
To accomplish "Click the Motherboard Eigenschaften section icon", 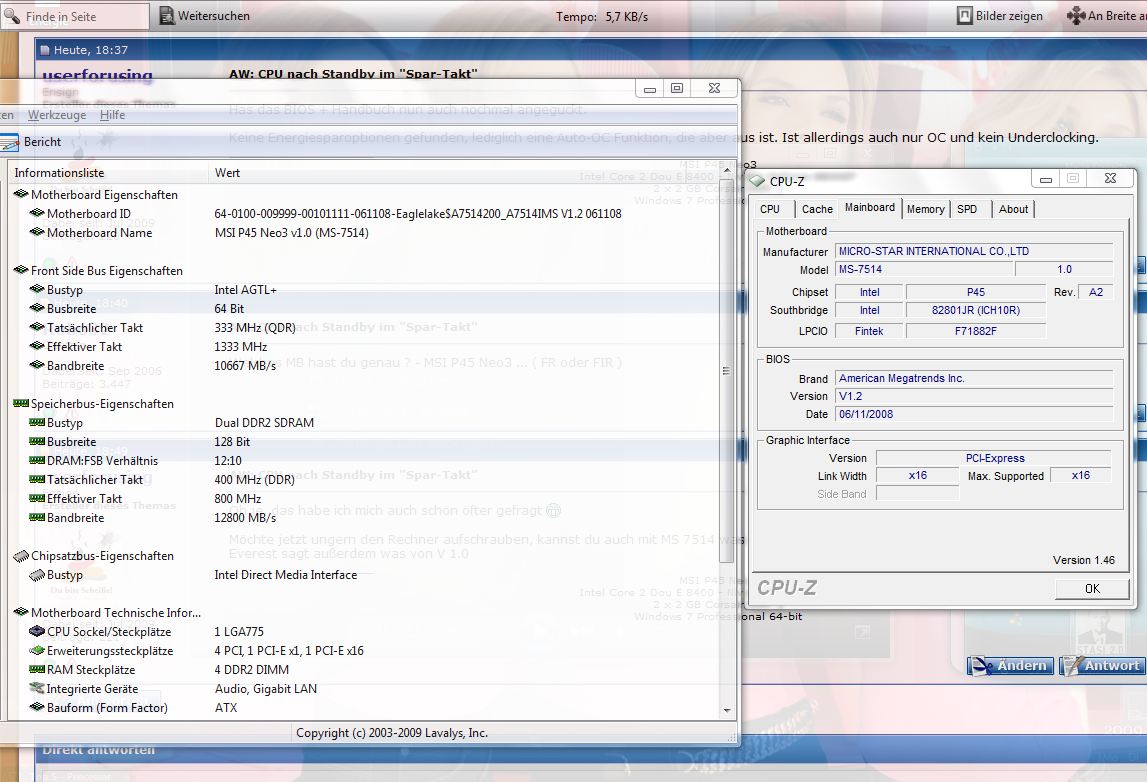I will pos(21,195).
